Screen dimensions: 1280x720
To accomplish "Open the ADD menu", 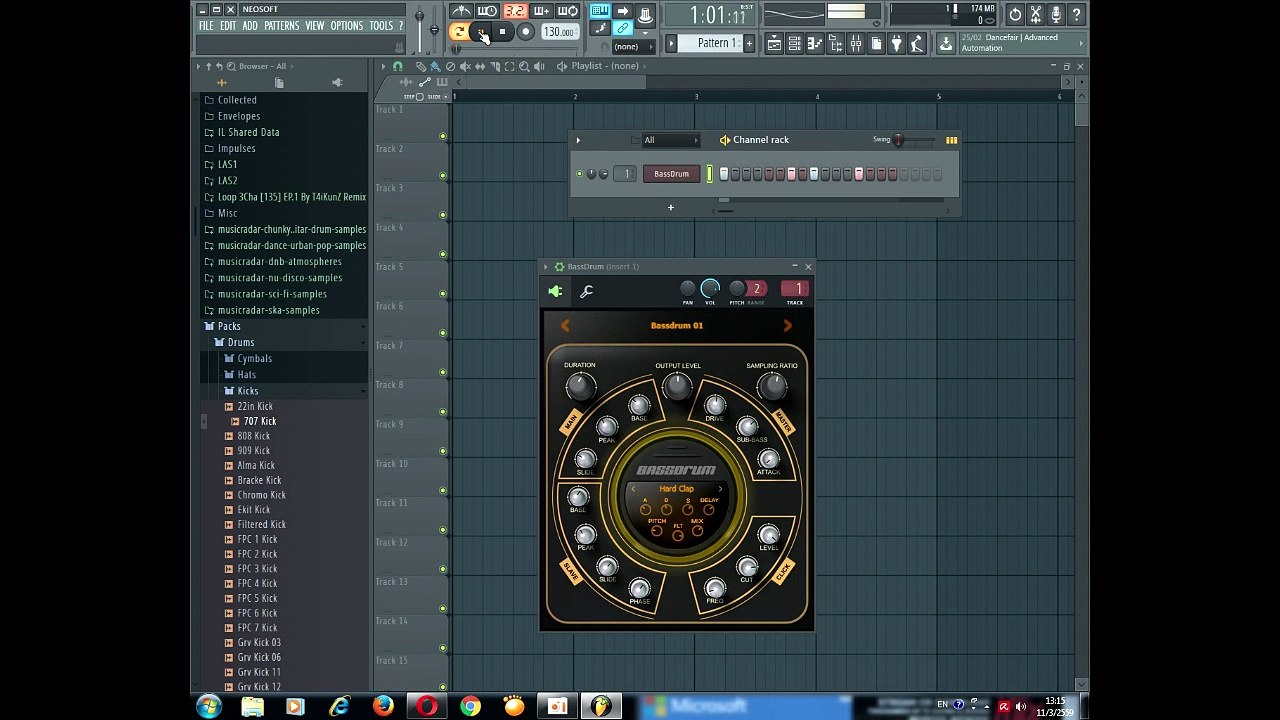I will (x=250, y=26).
